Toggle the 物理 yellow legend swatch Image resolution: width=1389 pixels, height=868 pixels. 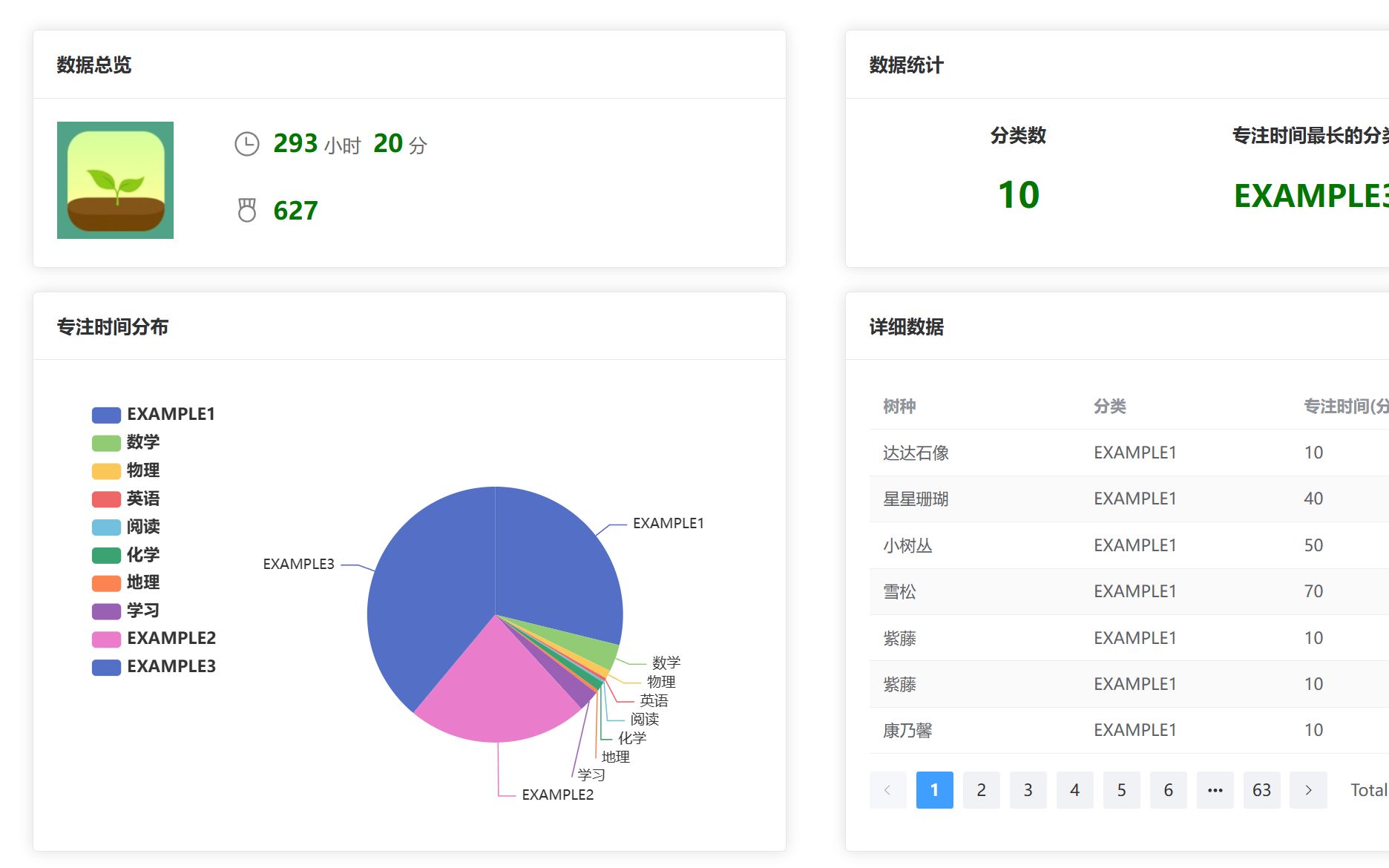tap(106, 471)
